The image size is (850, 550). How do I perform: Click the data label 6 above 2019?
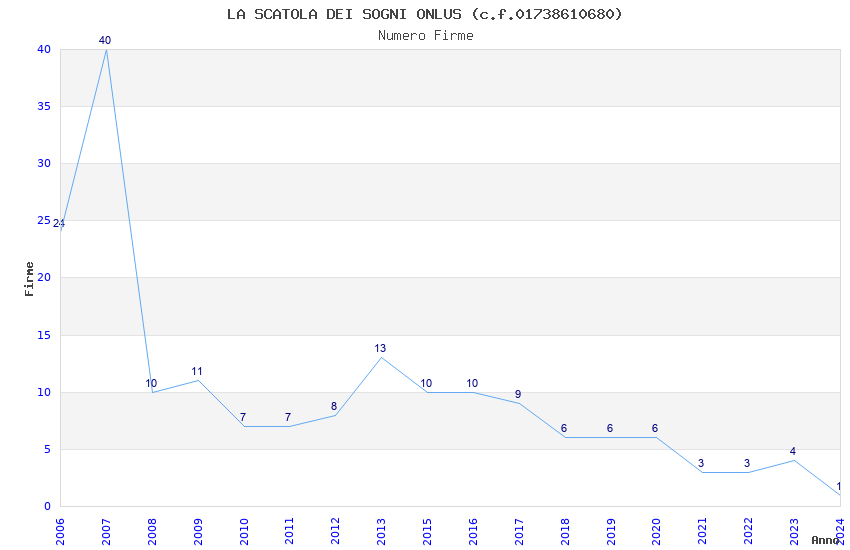pyautogui.click(x=610, y=428)
